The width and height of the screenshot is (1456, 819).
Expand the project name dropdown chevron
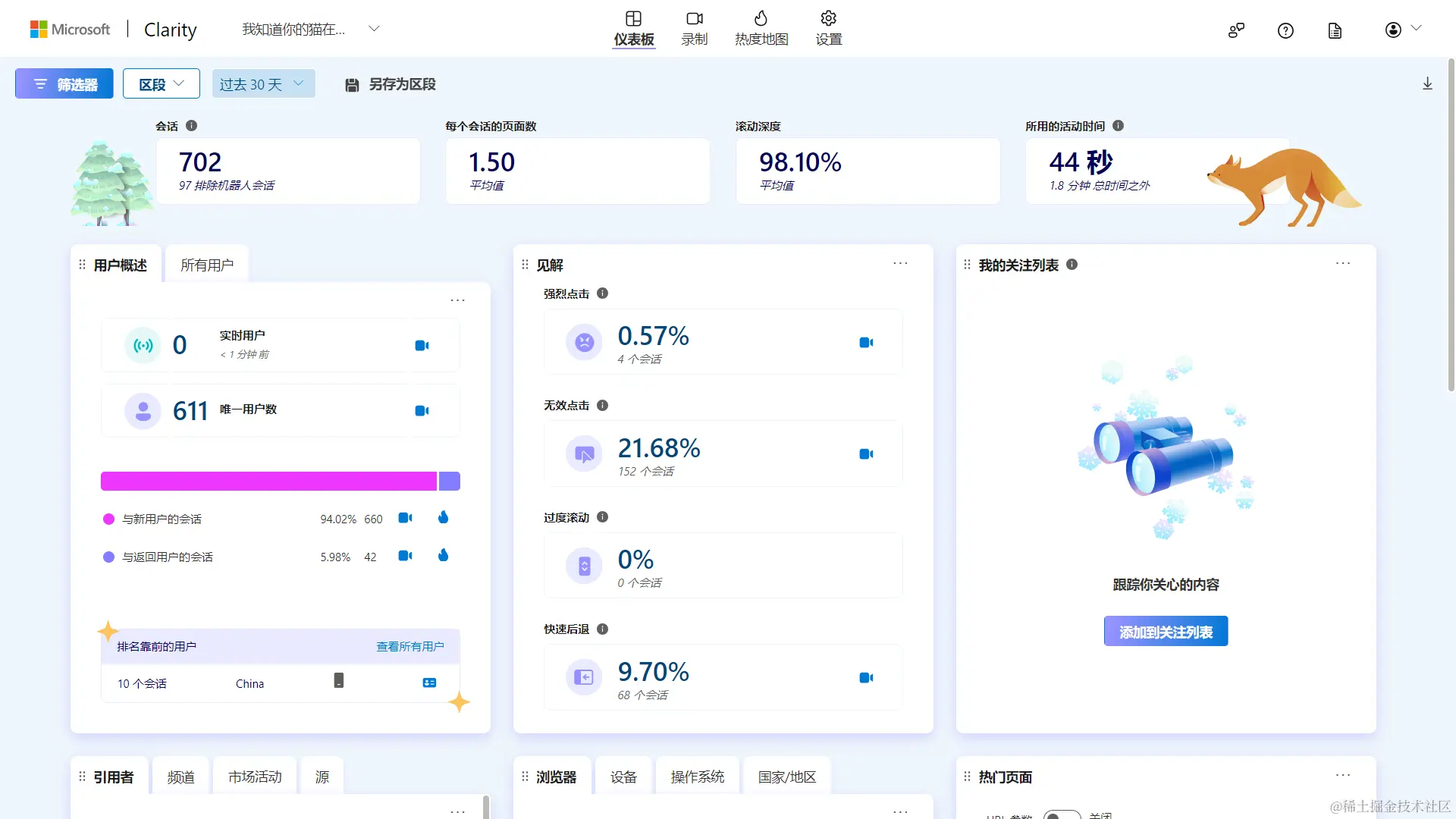(x=374, y=29)
